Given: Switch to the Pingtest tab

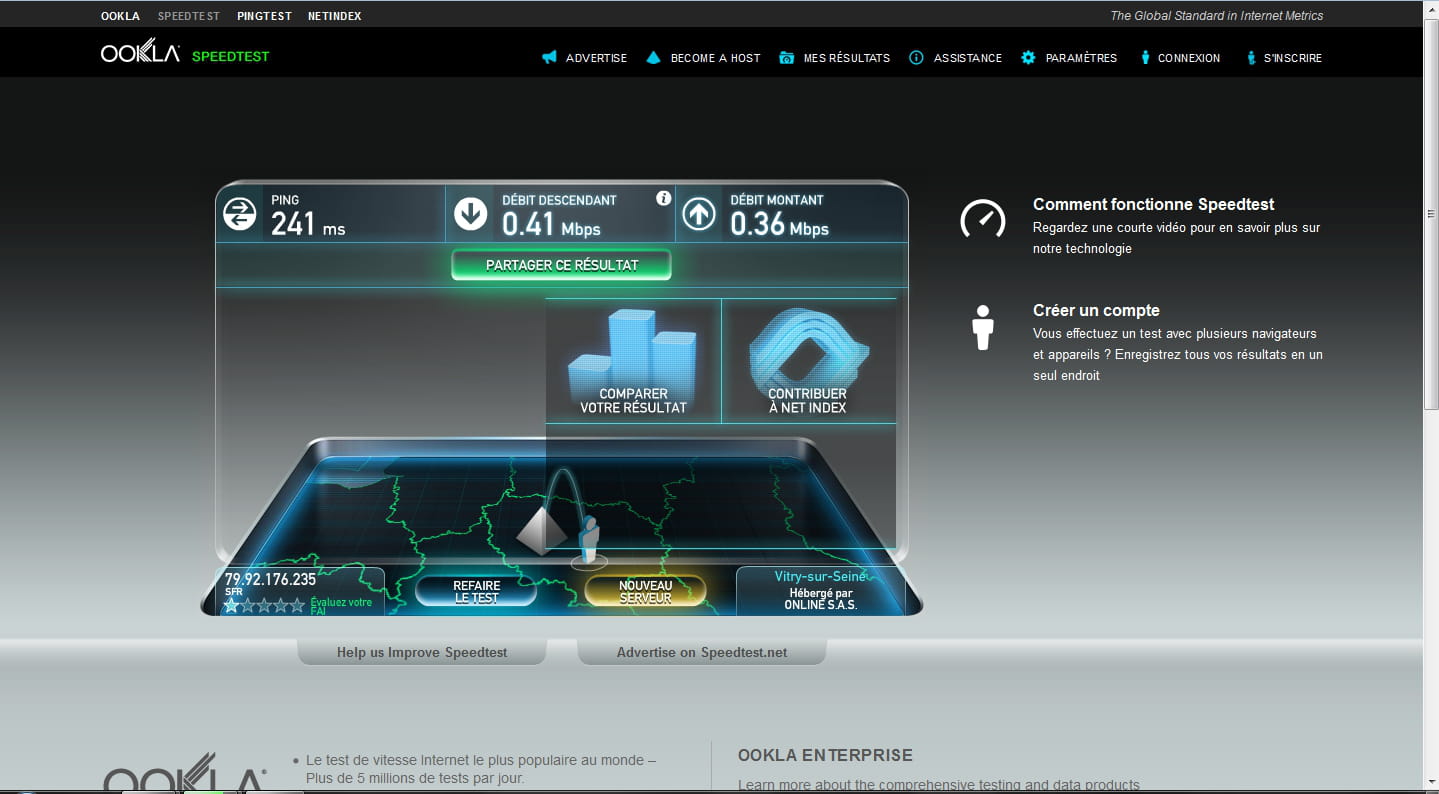Looking at the screenshot, I should pyautogui.click(x=266, y=16).
